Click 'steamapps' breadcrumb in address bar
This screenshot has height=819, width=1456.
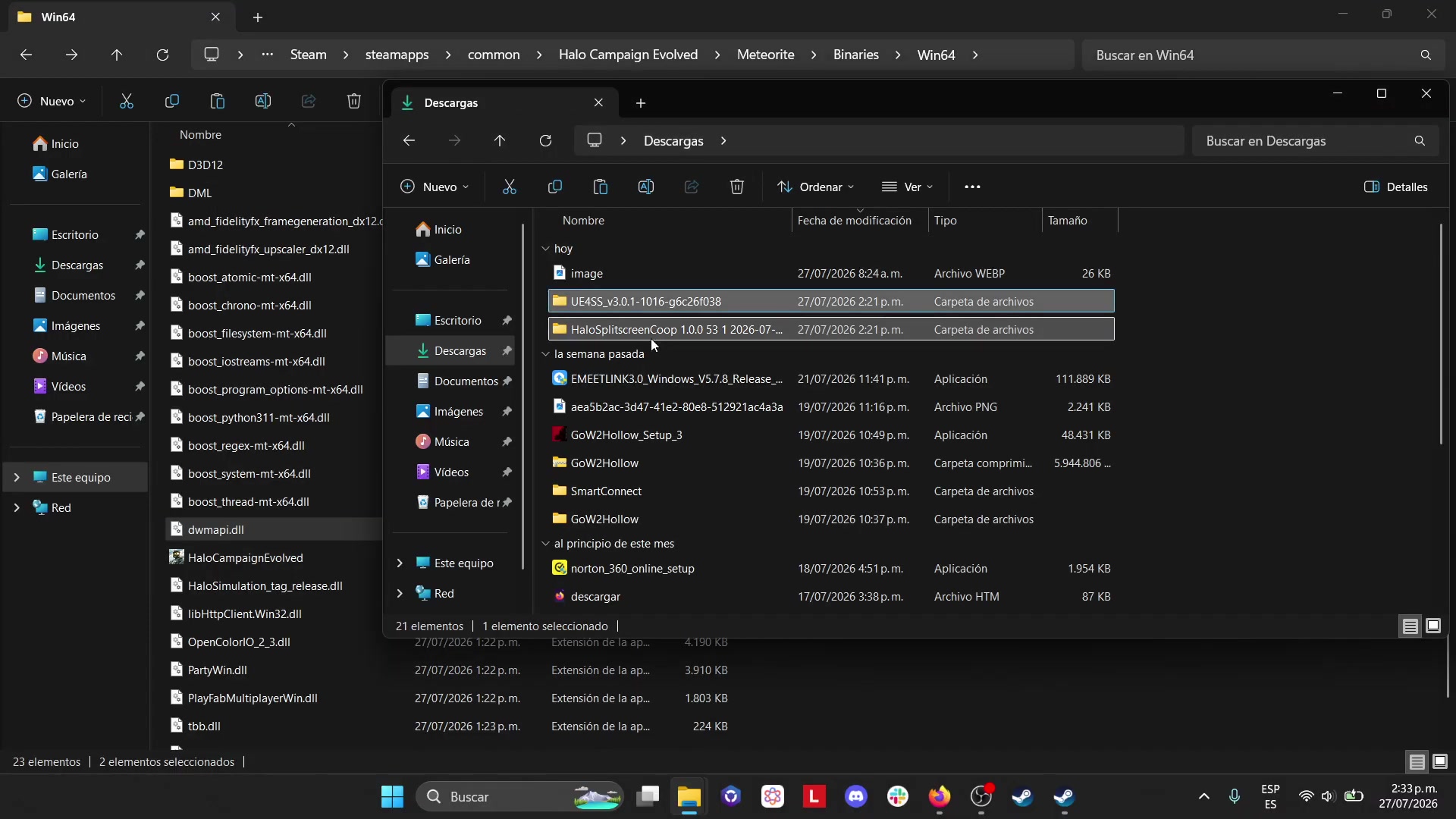pyautogui.click(x=397, y=55)
